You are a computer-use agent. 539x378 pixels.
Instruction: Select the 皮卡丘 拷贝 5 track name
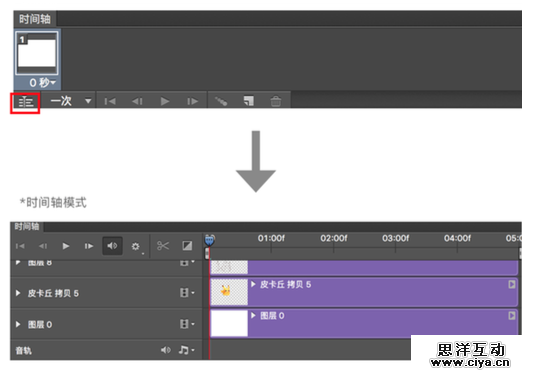click(53, 293)
